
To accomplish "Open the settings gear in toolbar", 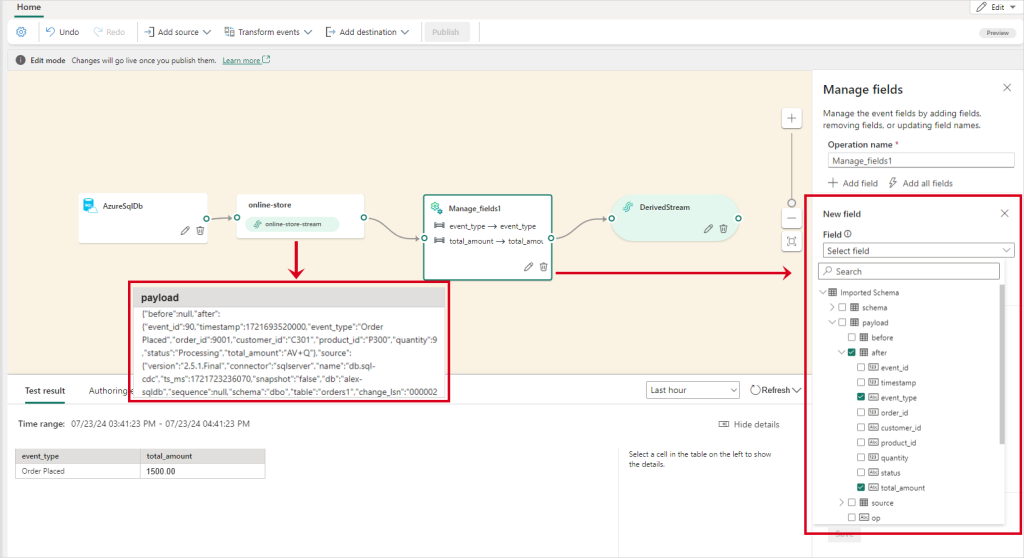I will click(x=21, y=32).
